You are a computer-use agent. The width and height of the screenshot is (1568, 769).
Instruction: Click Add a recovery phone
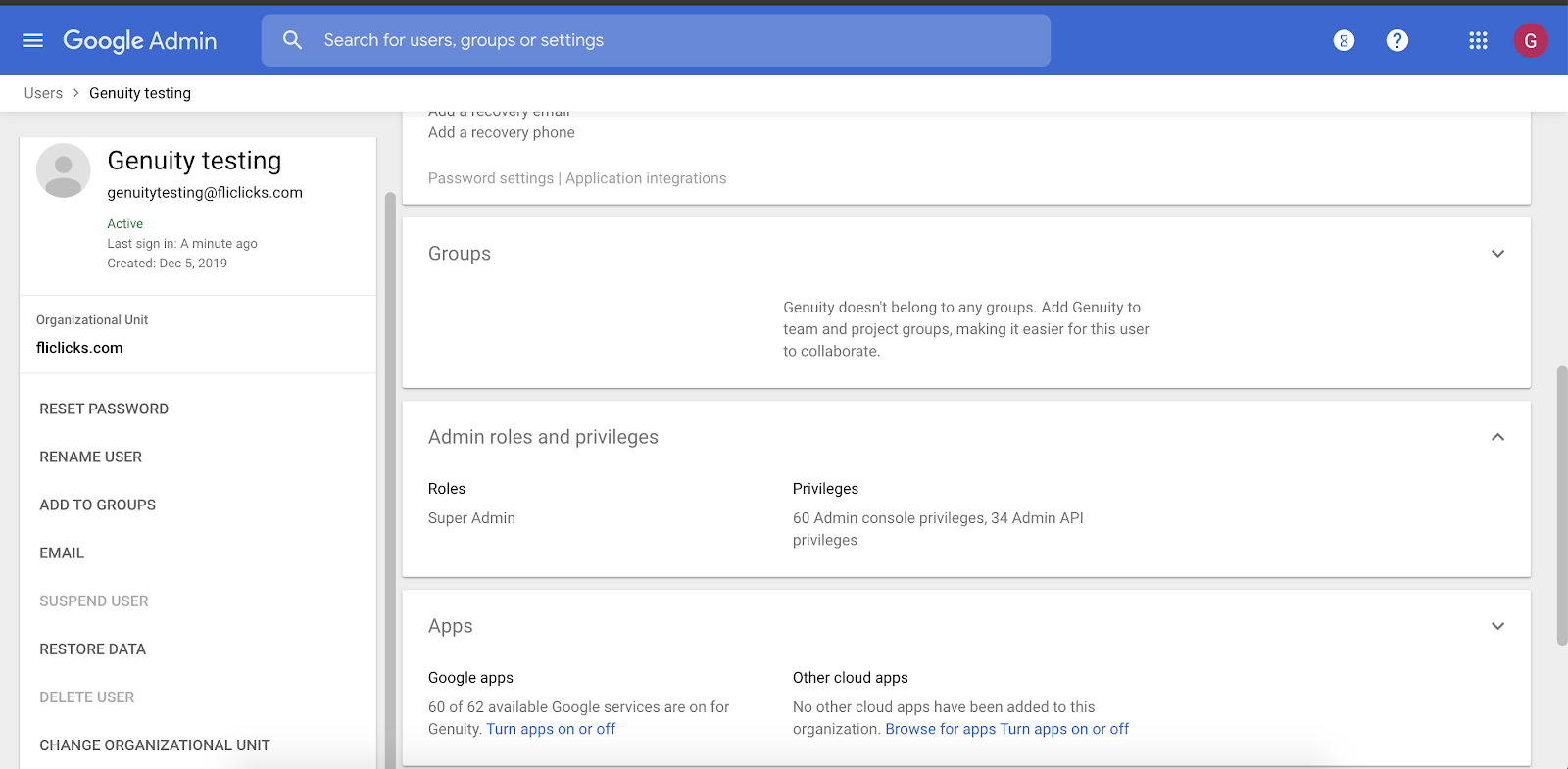point(502,132)
